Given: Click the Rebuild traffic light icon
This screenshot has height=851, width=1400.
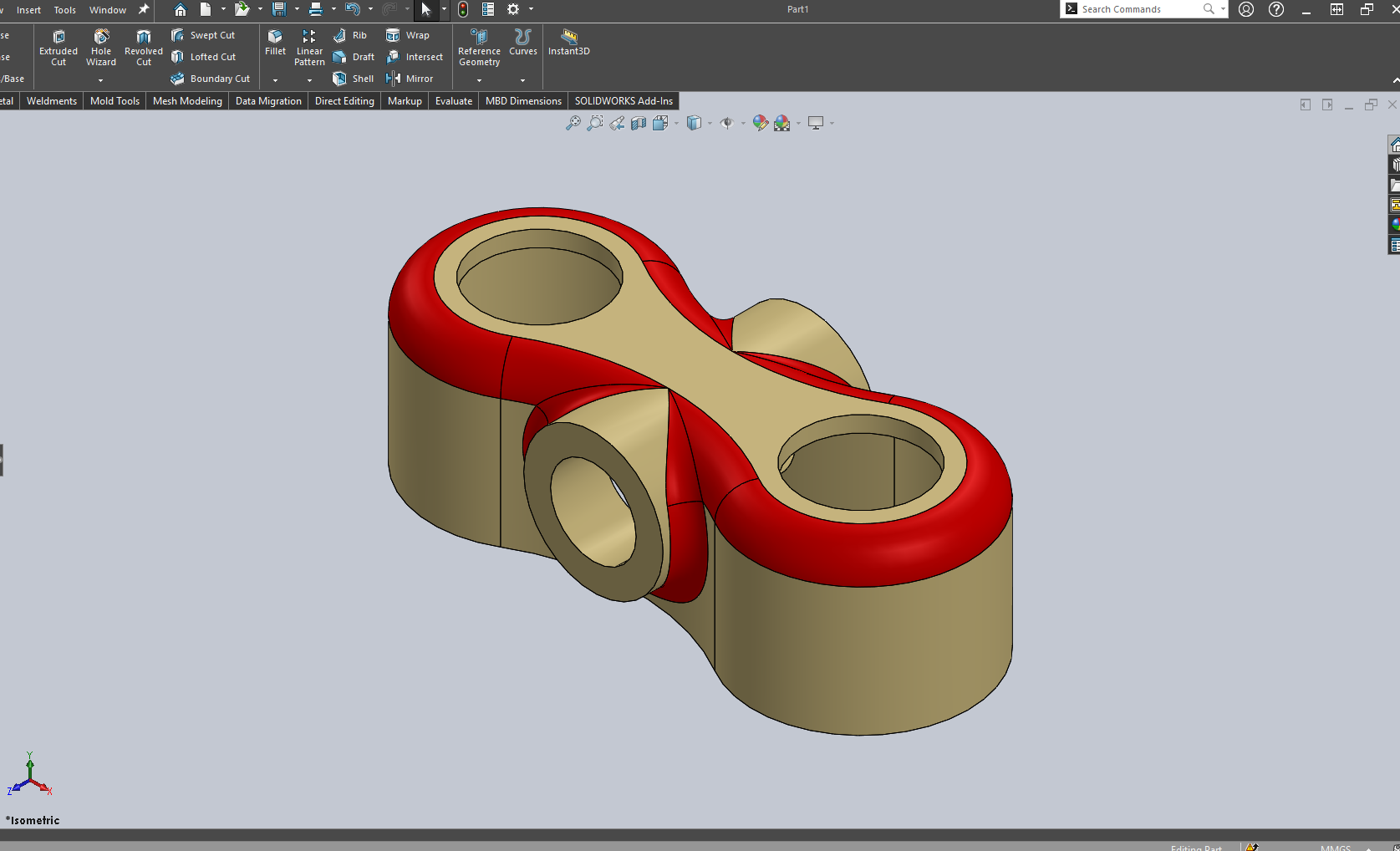Looking at the screenshot, I should pyautogui.click(x=463, y=9).
